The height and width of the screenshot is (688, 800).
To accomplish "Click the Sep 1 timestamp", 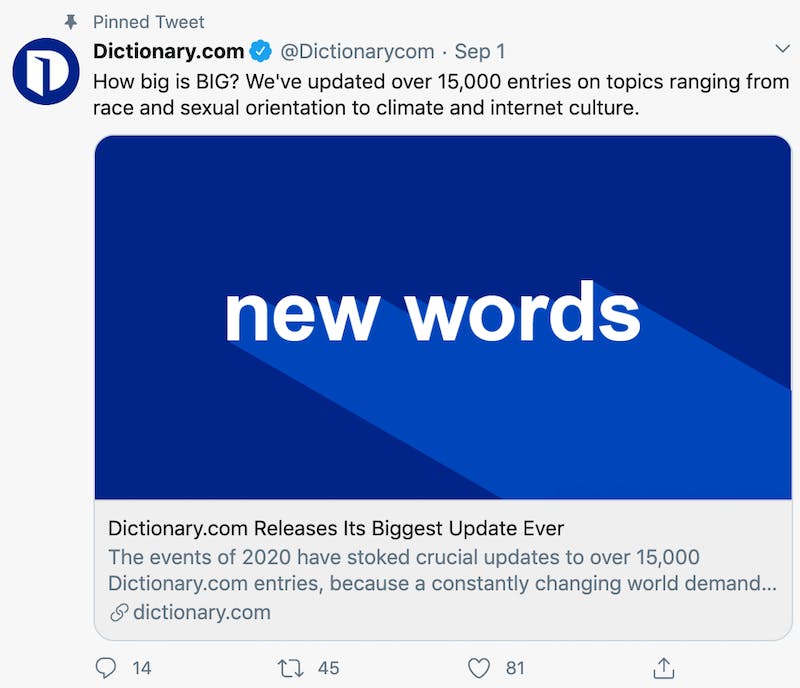I will (x=480, y=52).
